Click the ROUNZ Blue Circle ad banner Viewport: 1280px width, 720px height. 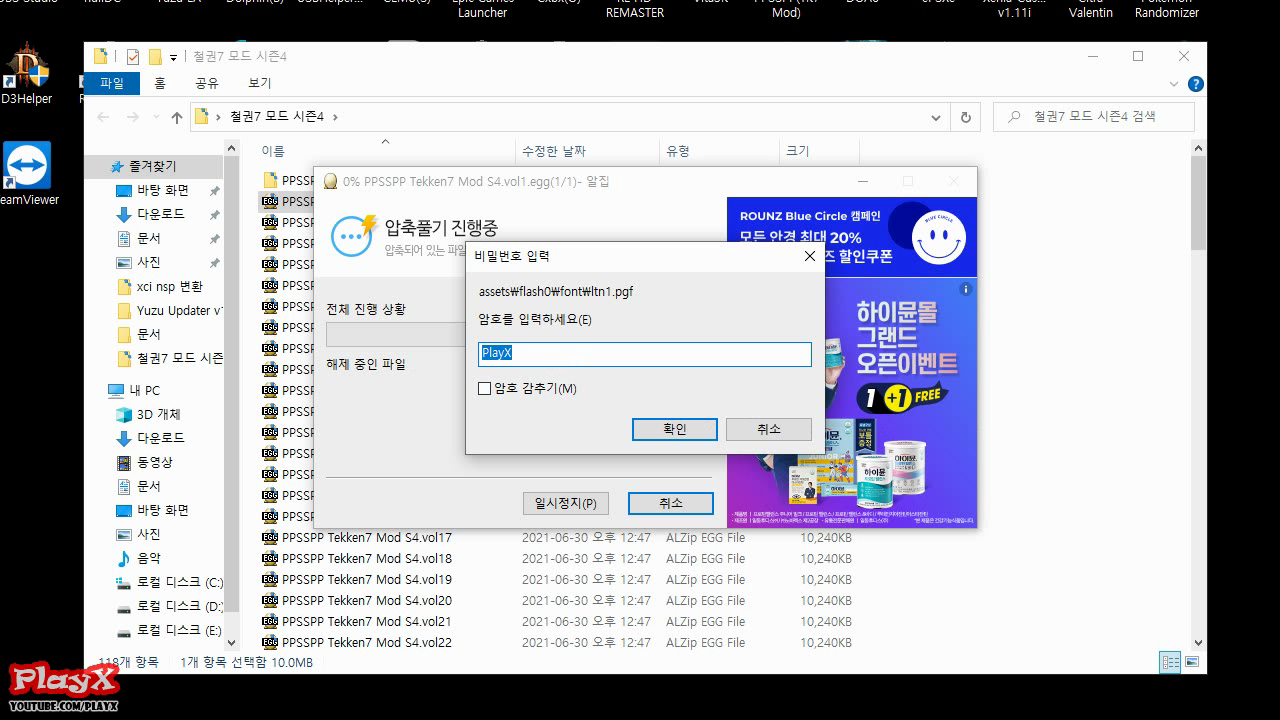852,237
